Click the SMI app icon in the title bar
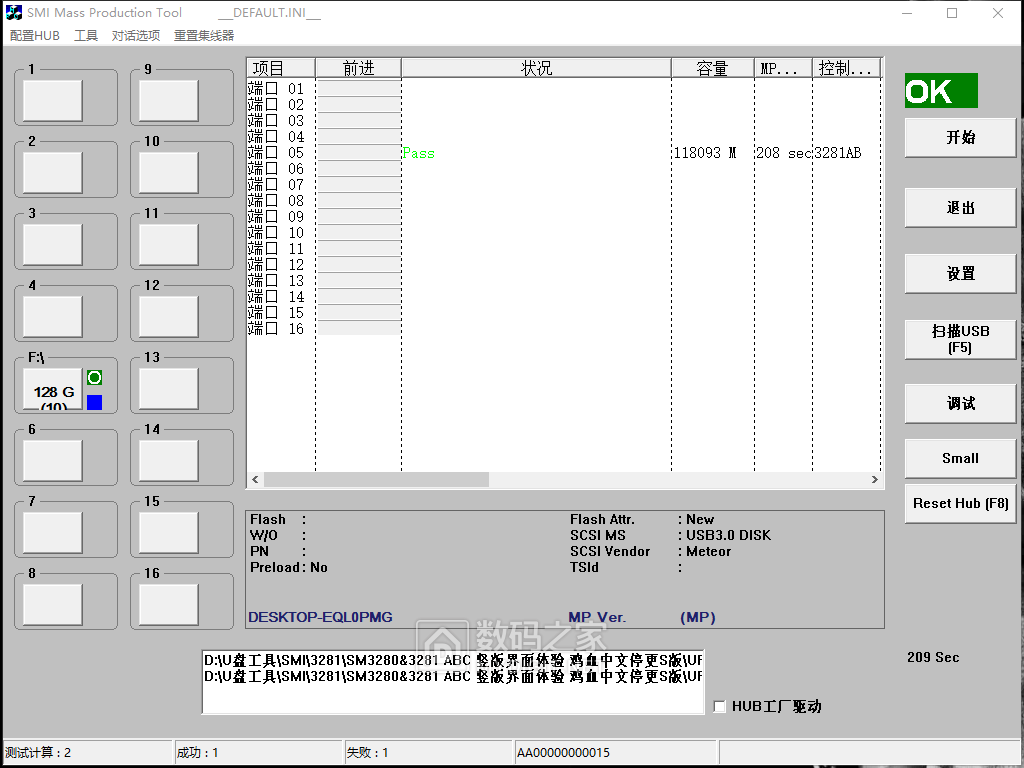 [x=13, y=13]
